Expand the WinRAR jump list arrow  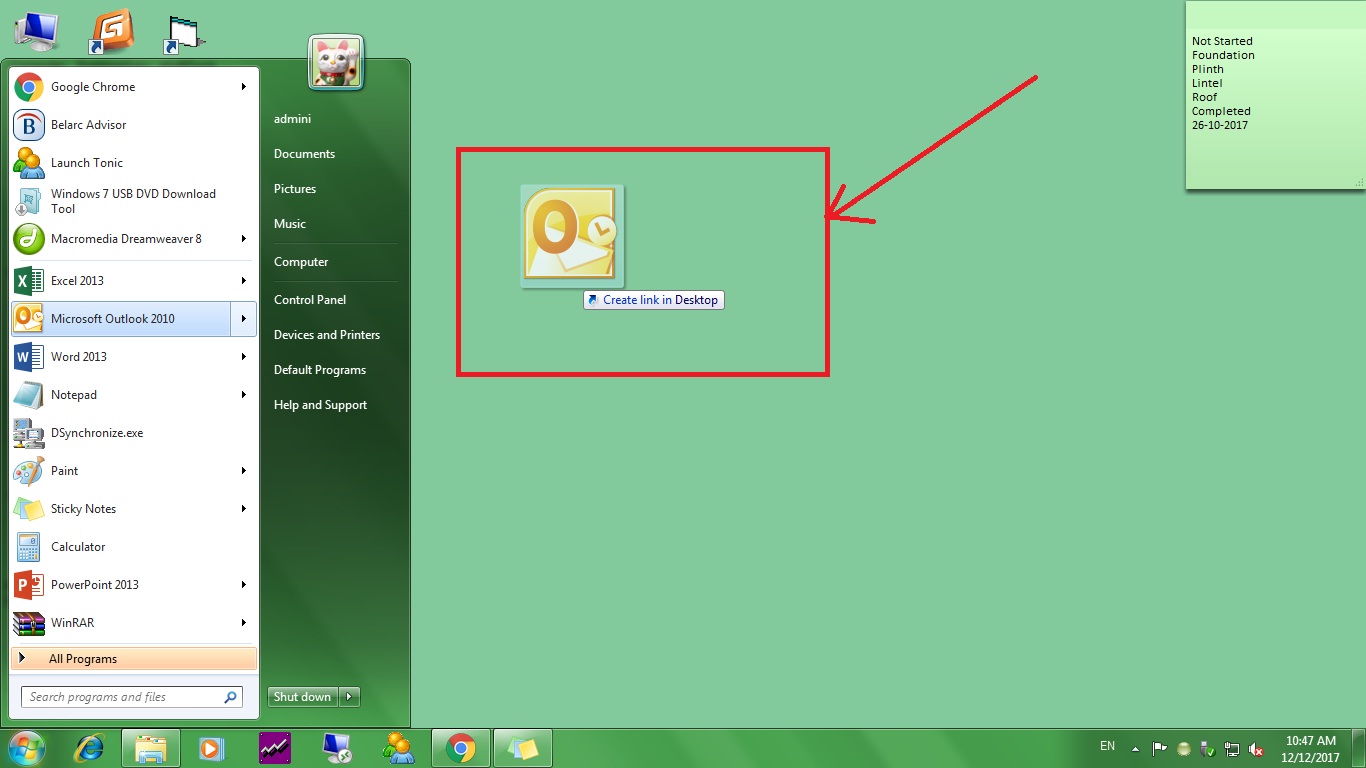[244, 623]
